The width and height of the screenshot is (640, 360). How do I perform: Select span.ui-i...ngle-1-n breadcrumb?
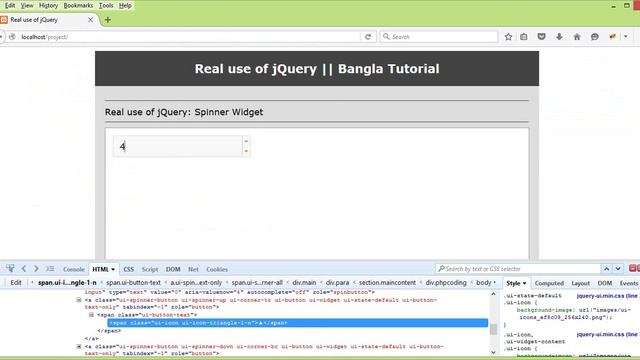tap(67, 283)
